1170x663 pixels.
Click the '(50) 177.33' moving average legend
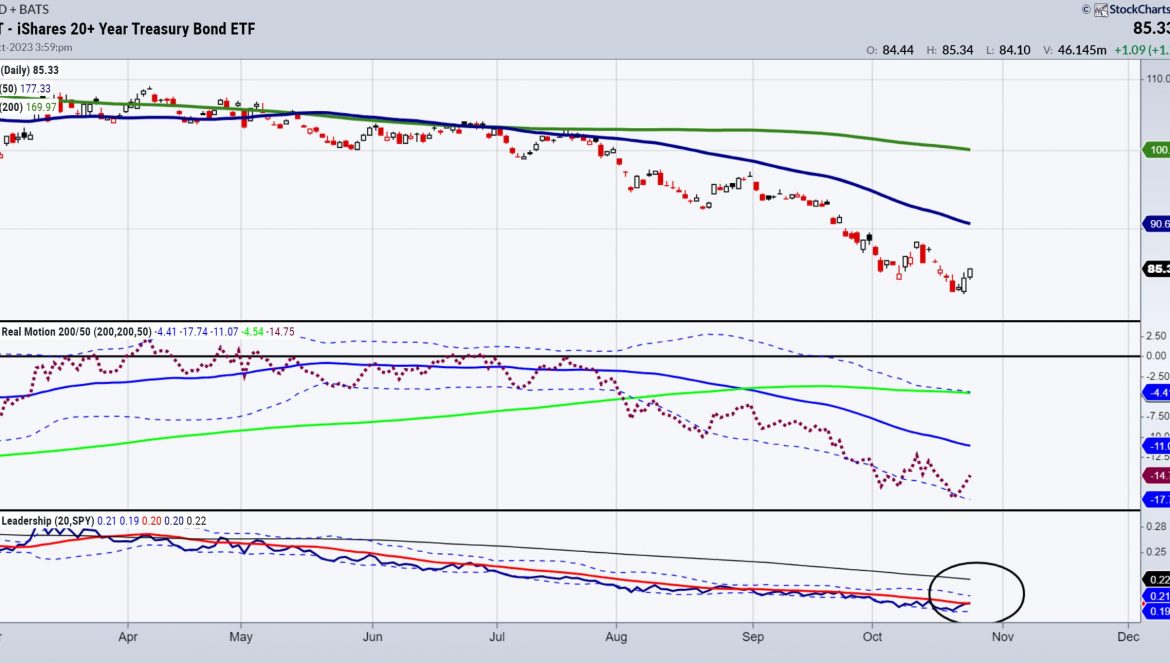[25, 89]
